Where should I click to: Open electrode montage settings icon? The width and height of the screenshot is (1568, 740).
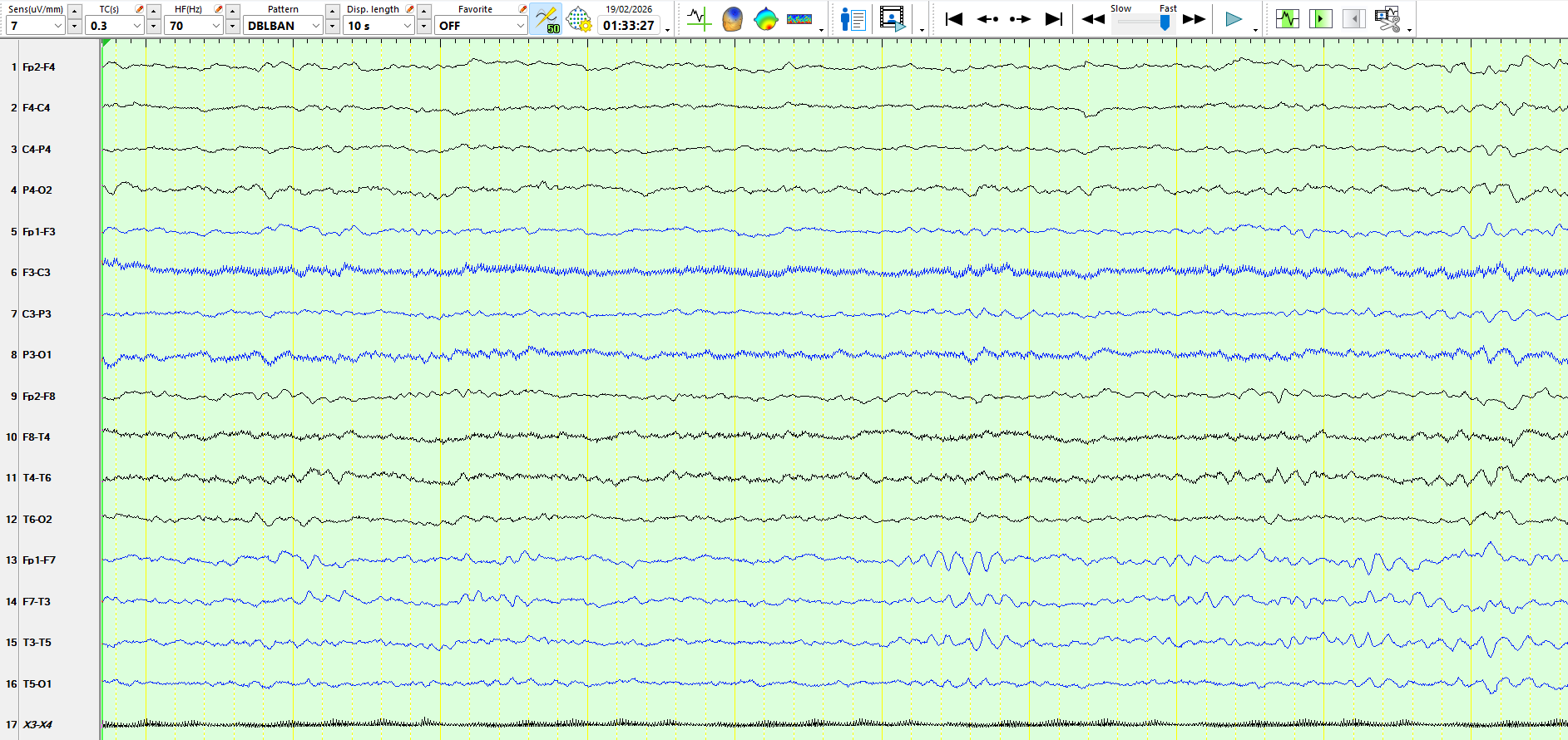(x=578, y=19)
